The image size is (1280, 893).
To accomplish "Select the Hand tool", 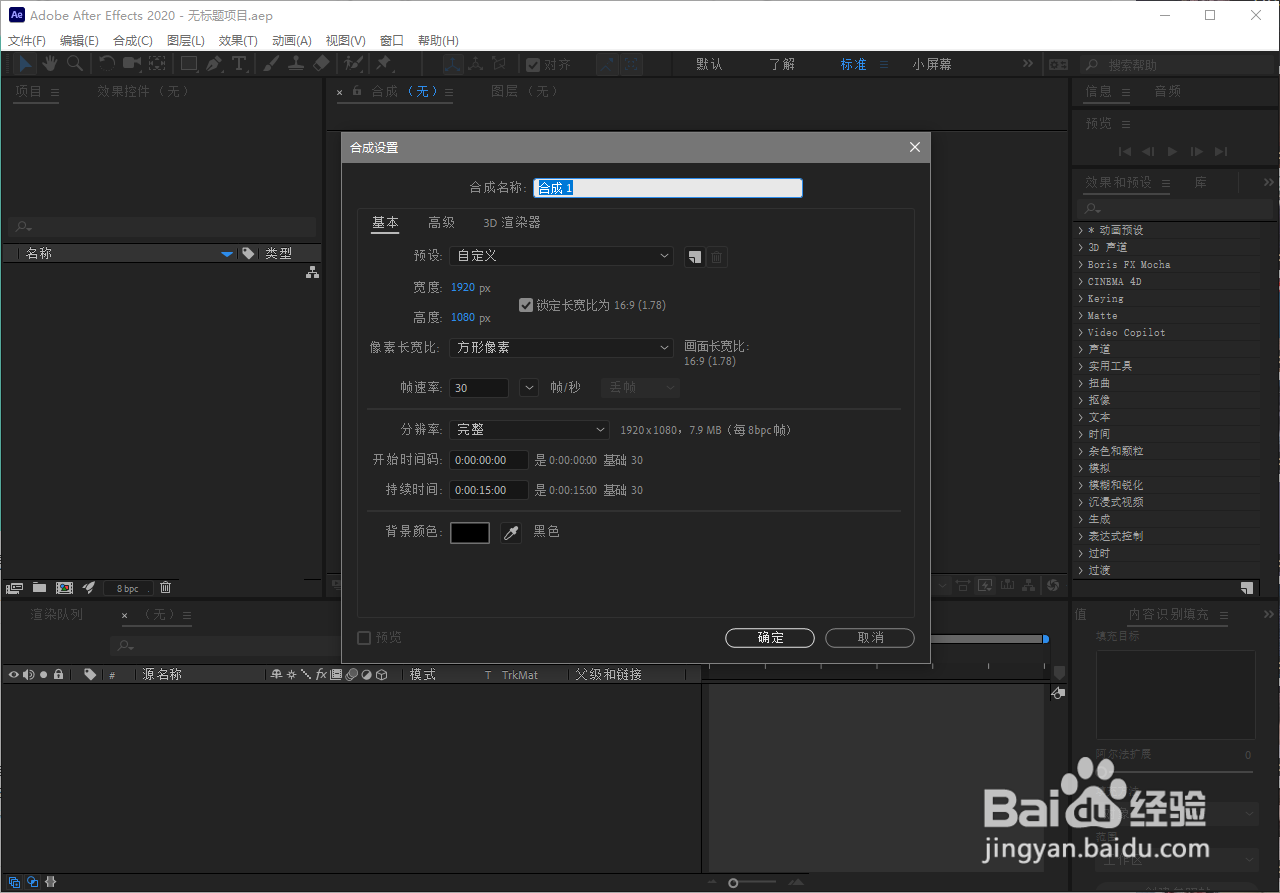I will (x=50, y=63).
